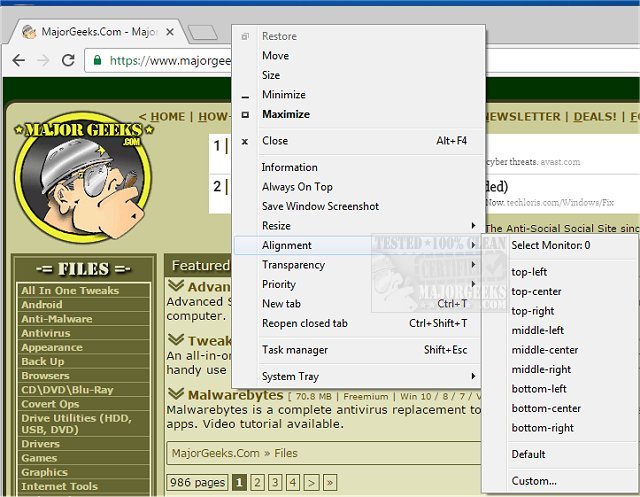
Task: Open Drivers files category
Action: point(83,444)
